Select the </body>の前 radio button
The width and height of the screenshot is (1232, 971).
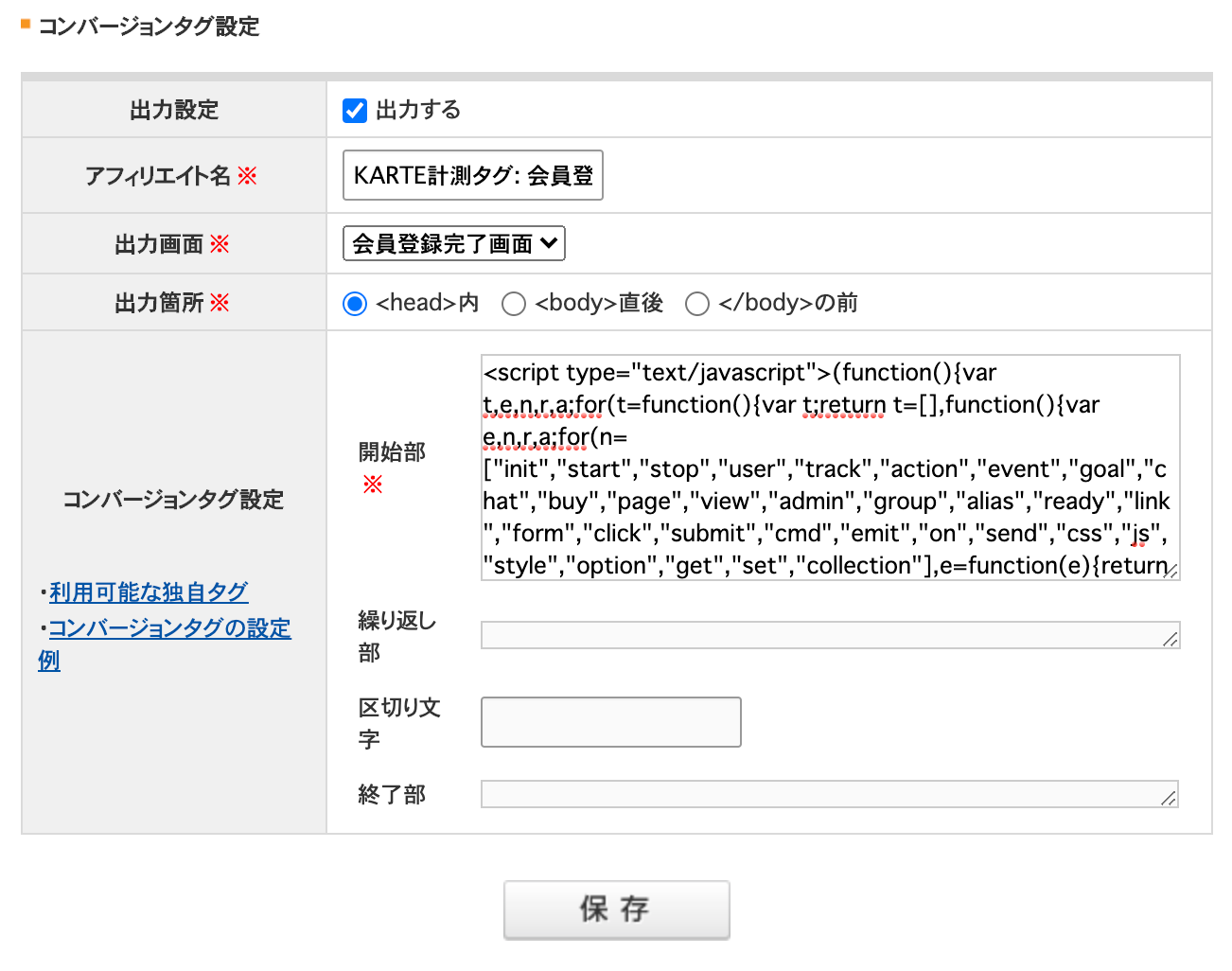click(x=697, y=304)
